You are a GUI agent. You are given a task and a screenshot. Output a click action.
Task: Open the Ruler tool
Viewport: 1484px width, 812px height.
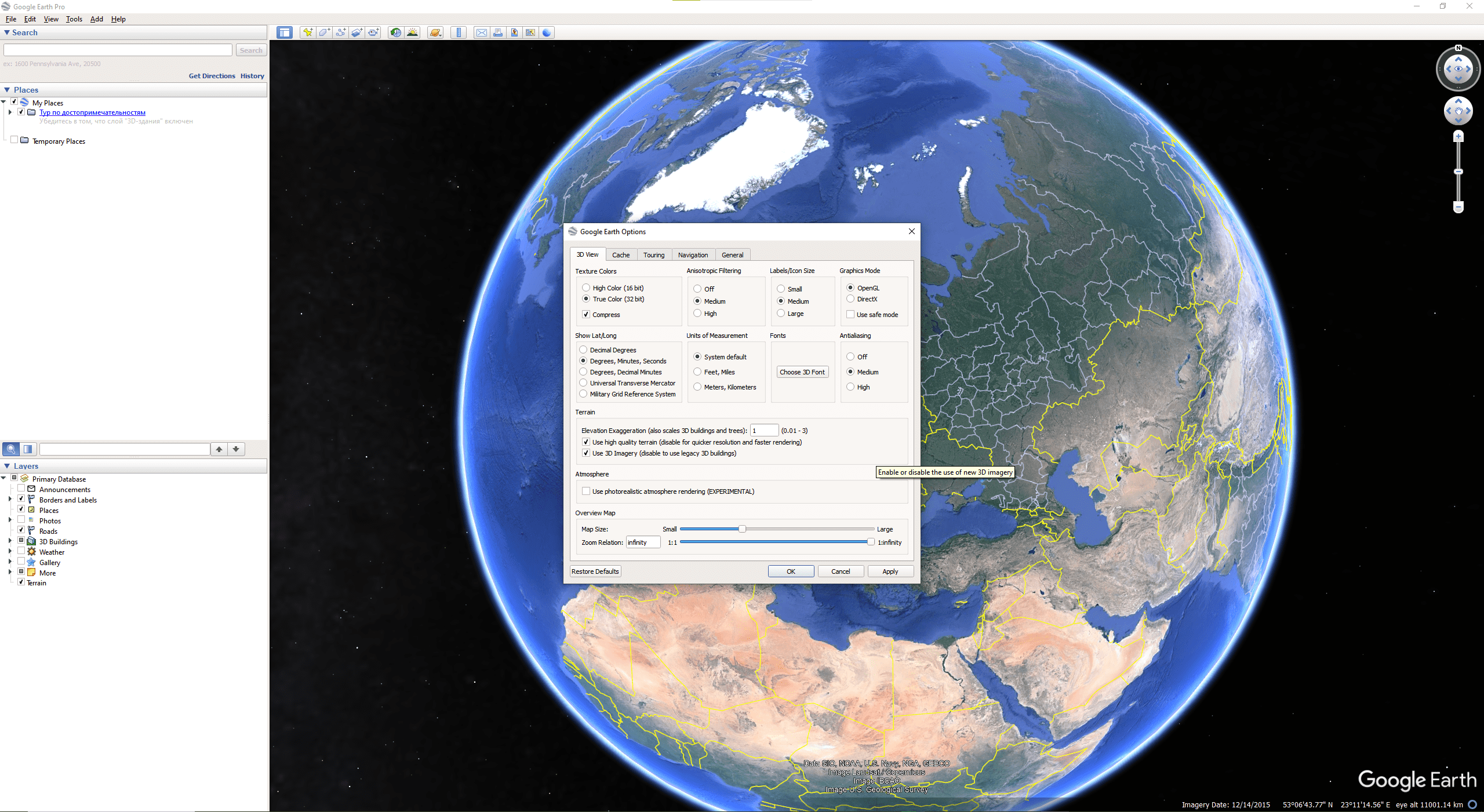pyautogui.click(x=458, y=32)
